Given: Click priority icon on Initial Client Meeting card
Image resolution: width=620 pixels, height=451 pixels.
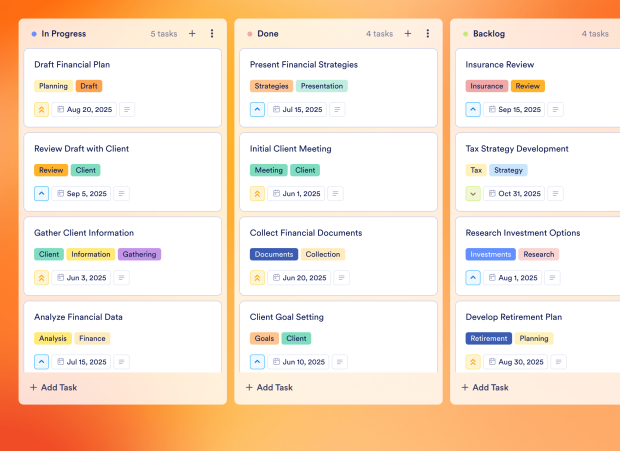Looking at the screenshot, I should [x=257, y=193].
